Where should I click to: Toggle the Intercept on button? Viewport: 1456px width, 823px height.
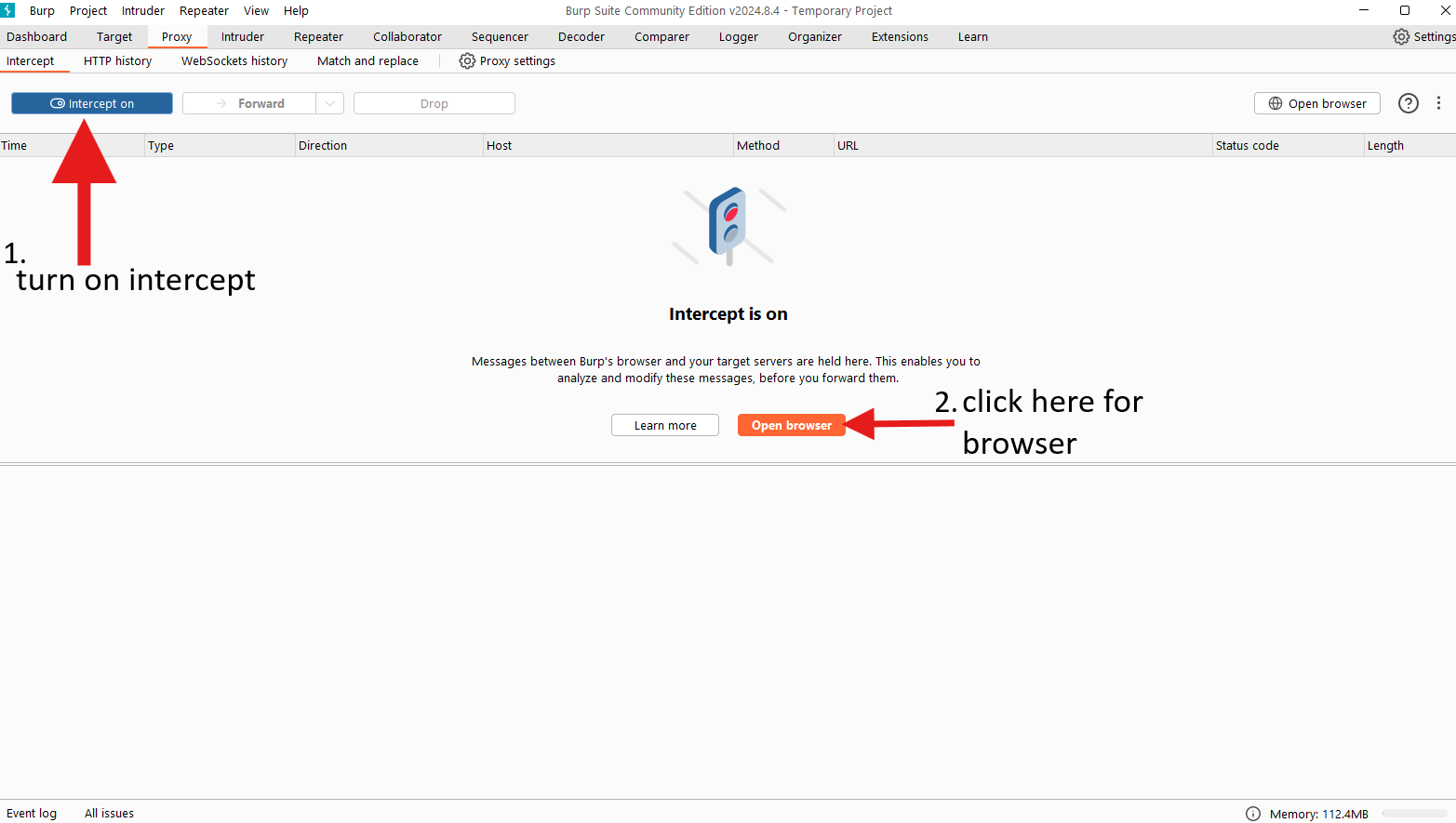(x=92, y=103)
